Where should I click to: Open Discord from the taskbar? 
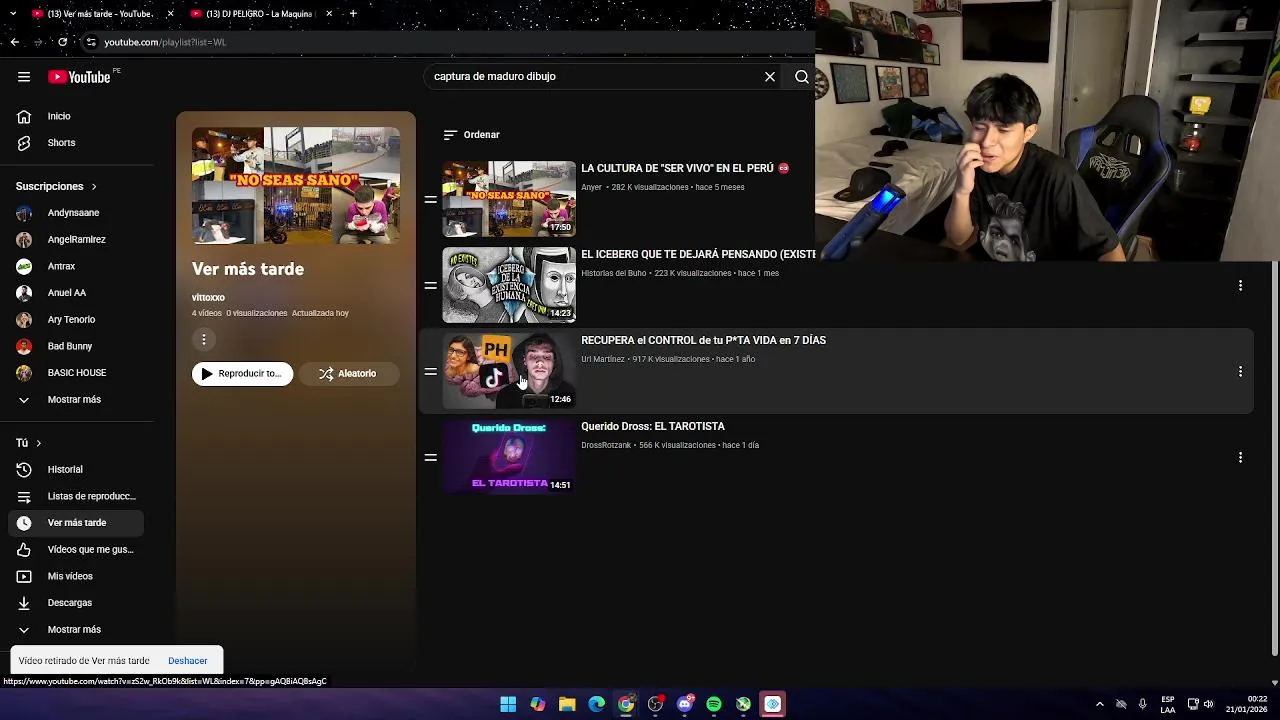(x=685, y=705)
